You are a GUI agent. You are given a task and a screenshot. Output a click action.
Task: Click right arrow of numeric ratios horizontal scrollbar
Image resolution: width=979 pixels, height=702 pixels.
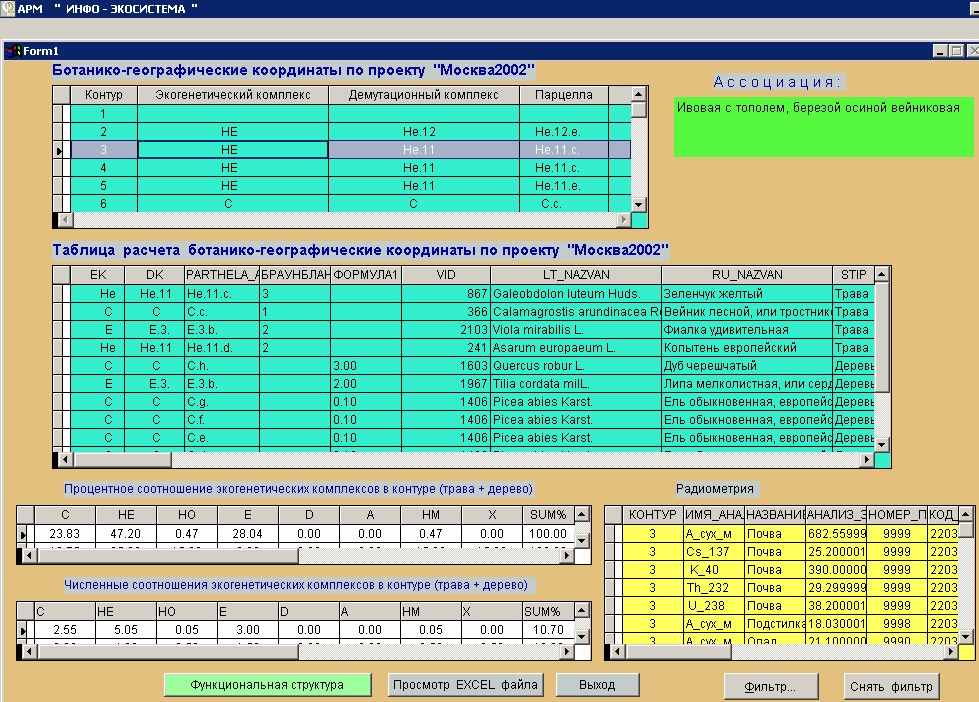tap(566, 651)
